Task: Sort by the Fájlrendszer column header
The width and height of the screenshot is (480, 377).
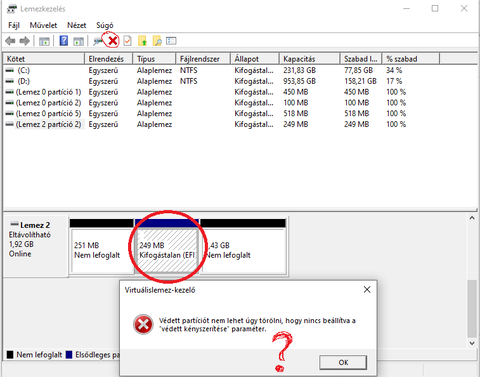Action: (x=203, y=59)
